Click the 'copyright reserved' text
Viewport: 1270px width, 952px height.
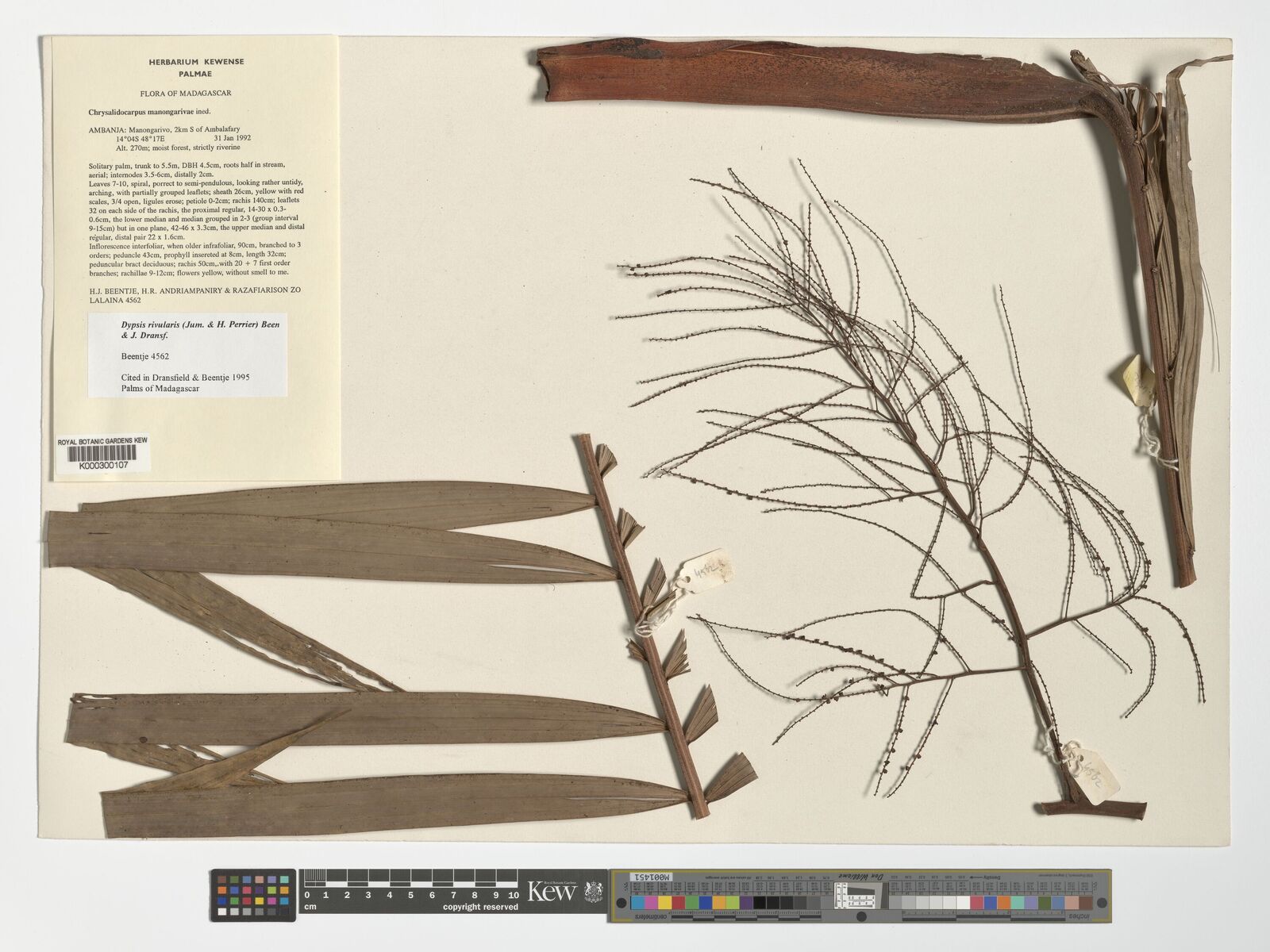click(480, 907)
